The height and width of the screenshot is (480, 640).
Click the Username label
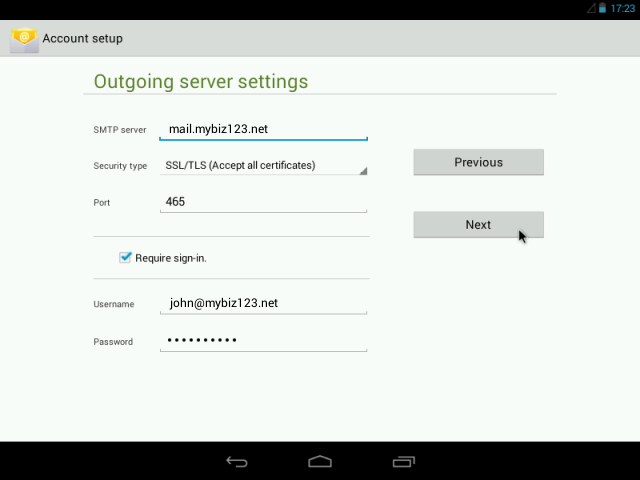coord(114,304)
